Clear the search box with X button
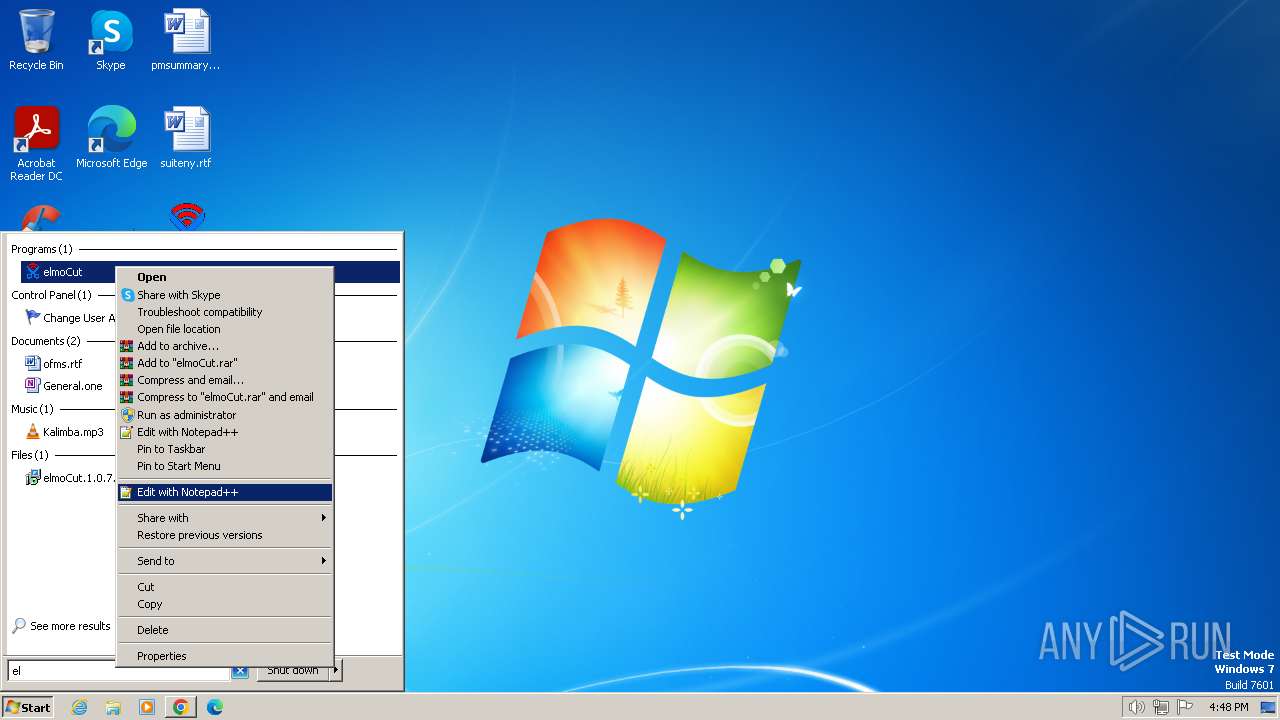This screenshot has height=720, width=1280. coord(240,671)
